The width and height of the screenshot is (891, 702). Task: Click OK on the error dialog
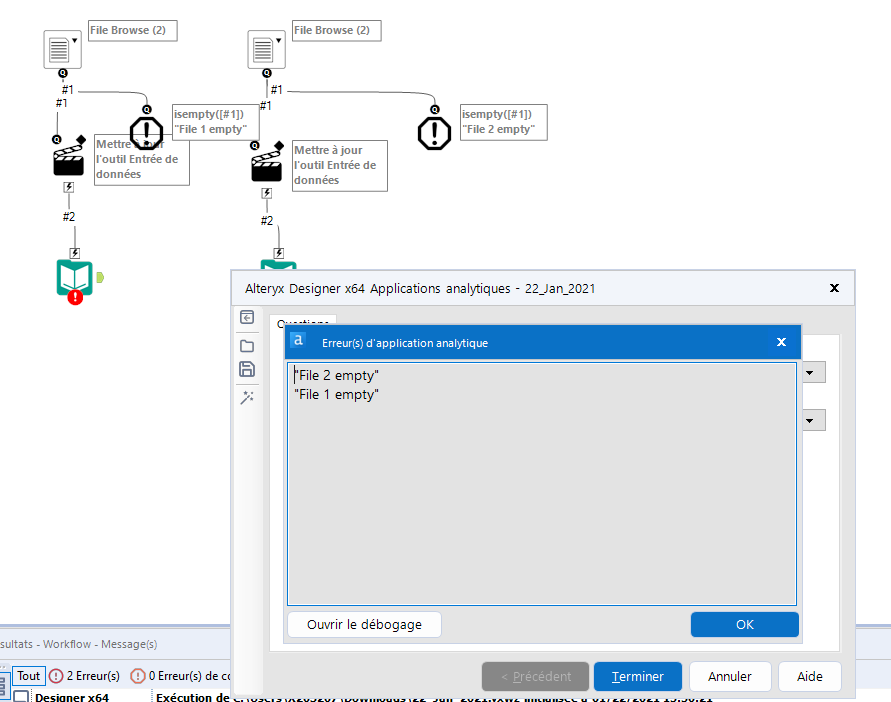(744, 624)
